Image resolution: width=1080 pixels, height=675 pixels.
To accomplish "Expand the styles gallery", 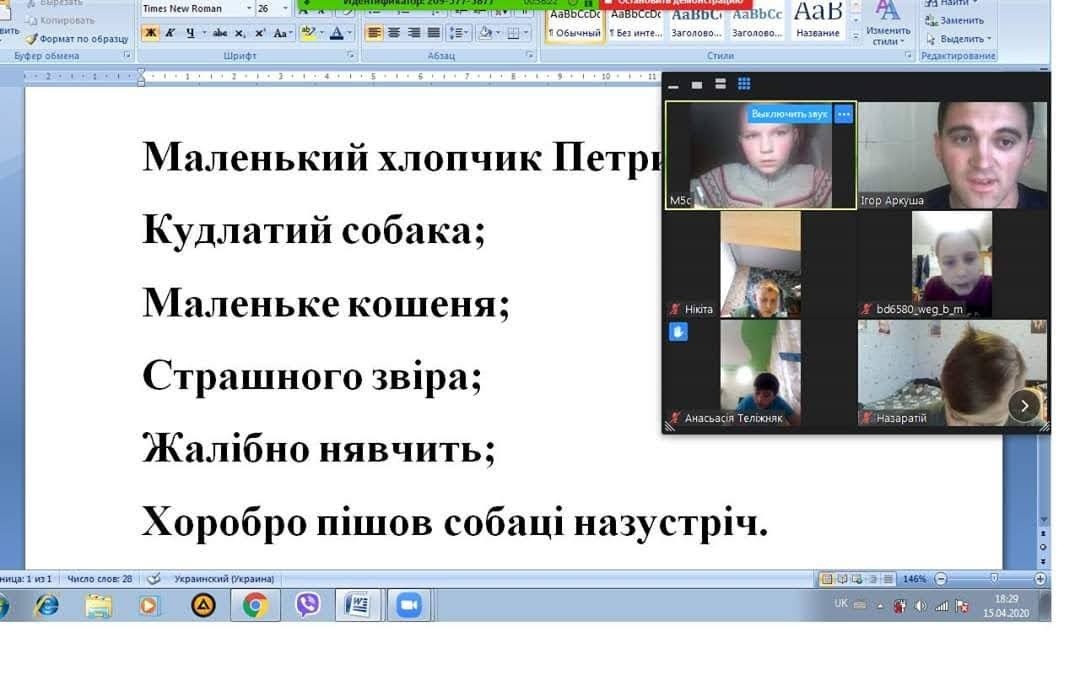I will pos(855,36).
